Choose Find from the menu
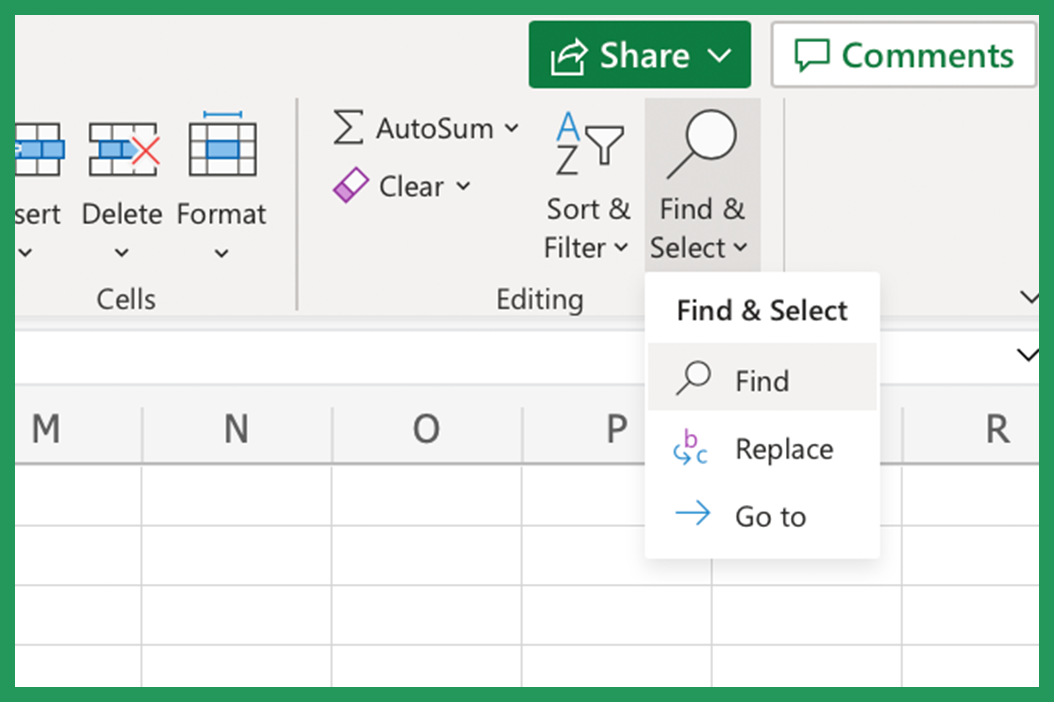 coord(762,381)
